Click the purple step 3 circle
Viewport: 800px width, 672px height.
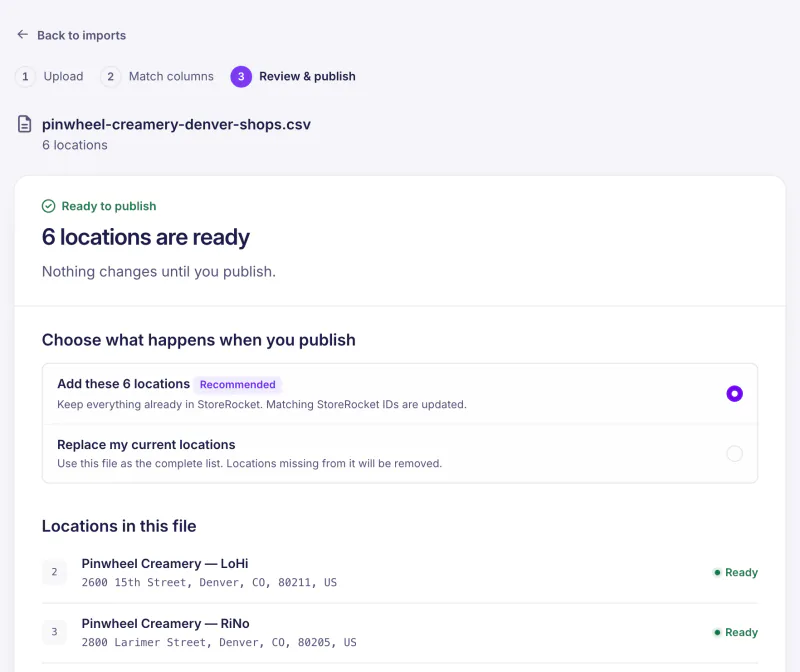coord(241,77)
